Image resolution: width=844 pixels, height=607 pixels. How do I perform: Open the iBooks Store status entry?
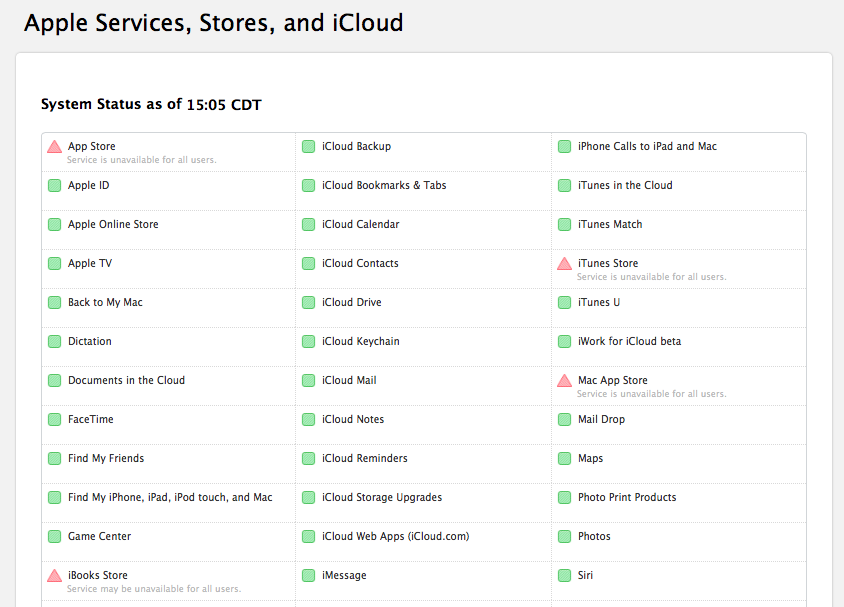pyautogui.click(x=97, y=575)
